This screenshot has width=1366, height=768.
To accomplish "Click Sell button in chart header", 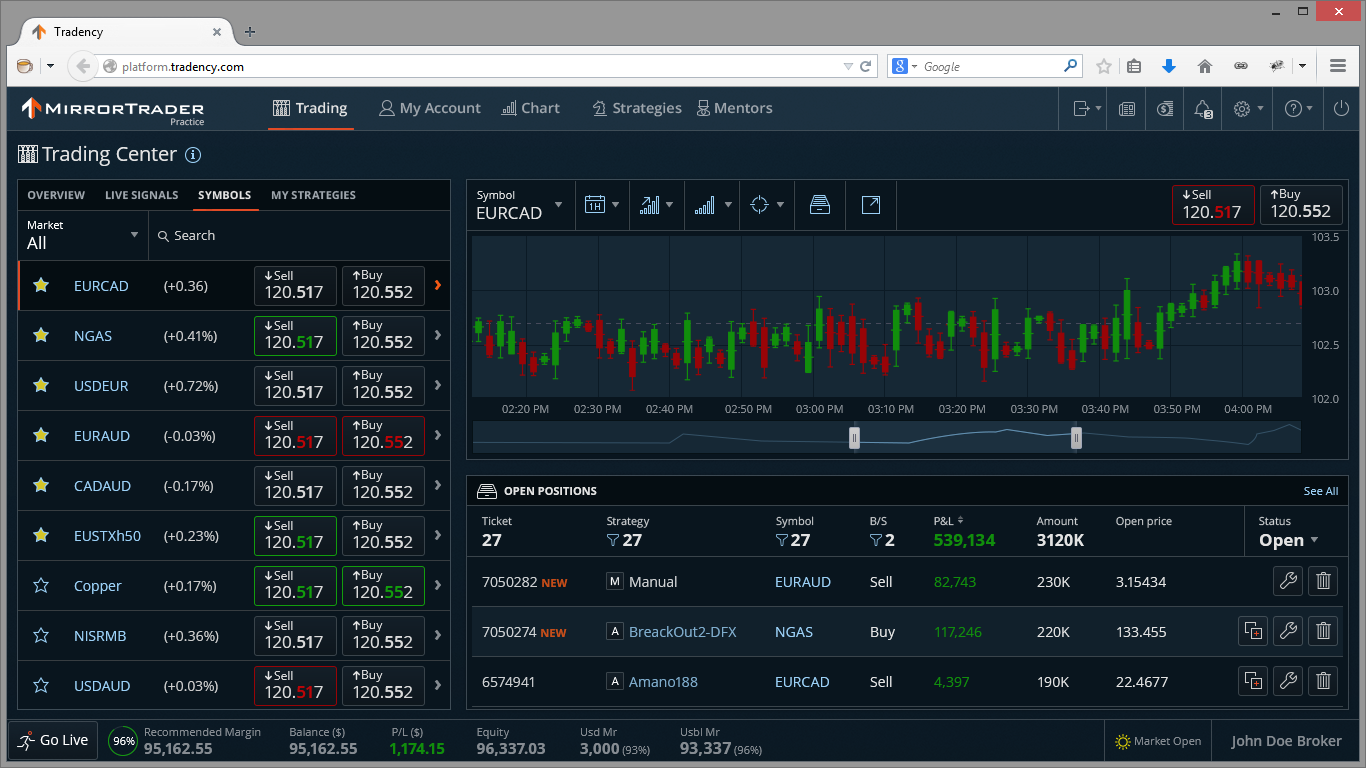I will [x=1213, y=204].
